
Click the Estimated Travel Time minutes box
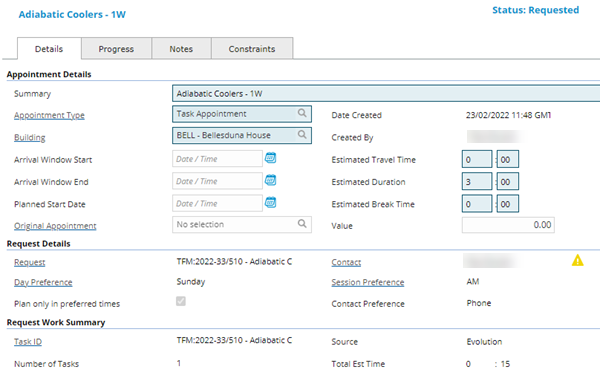tap(508, 159)
